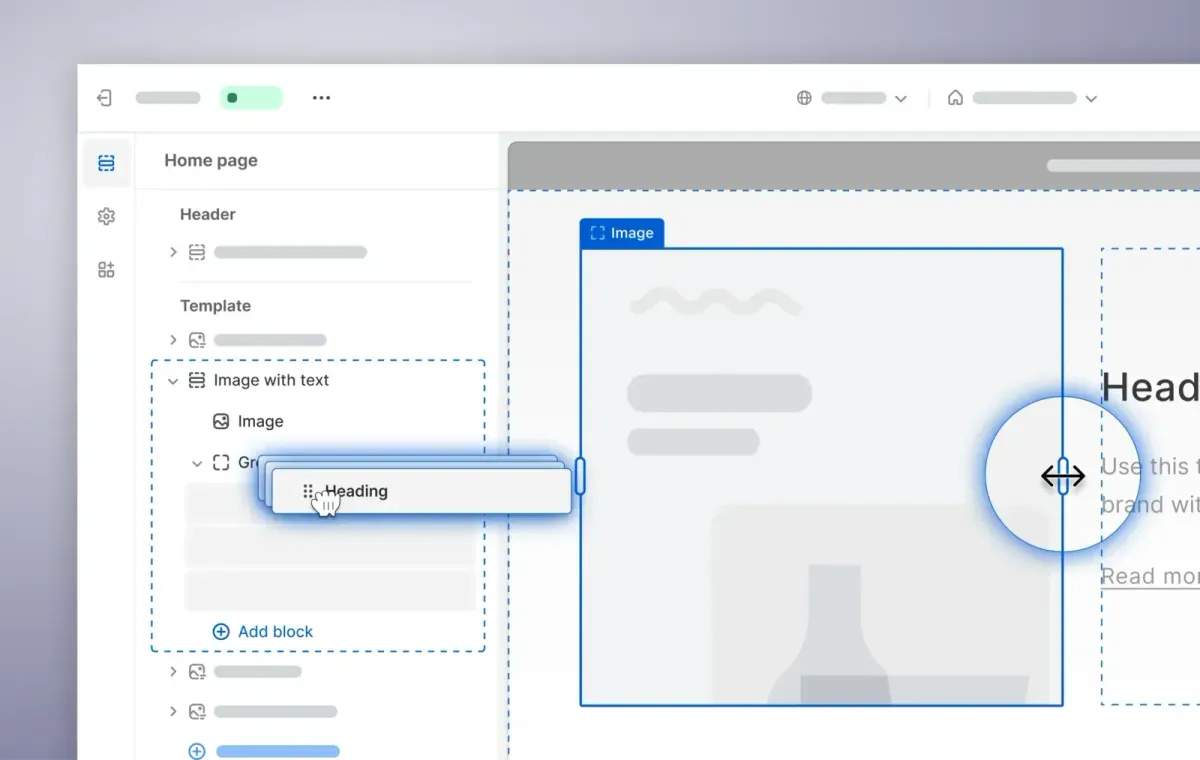This screenshot has width=1200, height=760.
Task: Click the Read more link in preview
Action: click(x=1150, y=576)
